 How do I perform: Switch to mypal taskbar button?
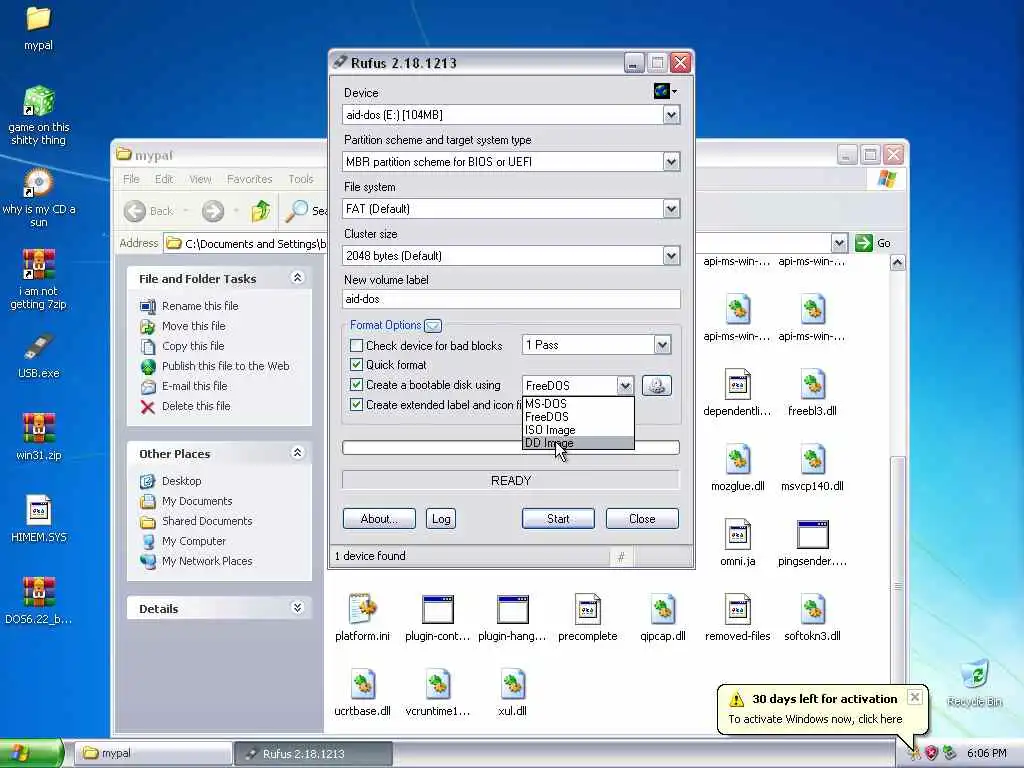(x=154, y=753)
